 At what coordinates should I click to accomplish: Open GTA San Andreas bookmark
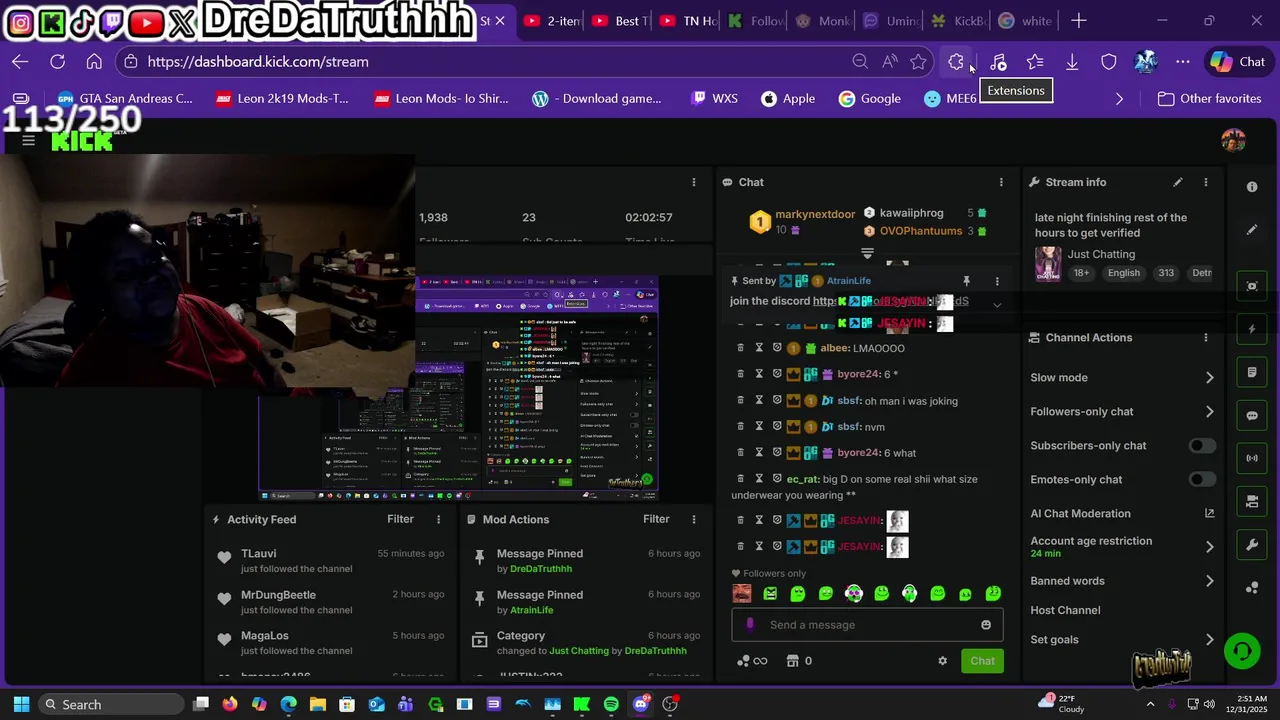[125, 99]
